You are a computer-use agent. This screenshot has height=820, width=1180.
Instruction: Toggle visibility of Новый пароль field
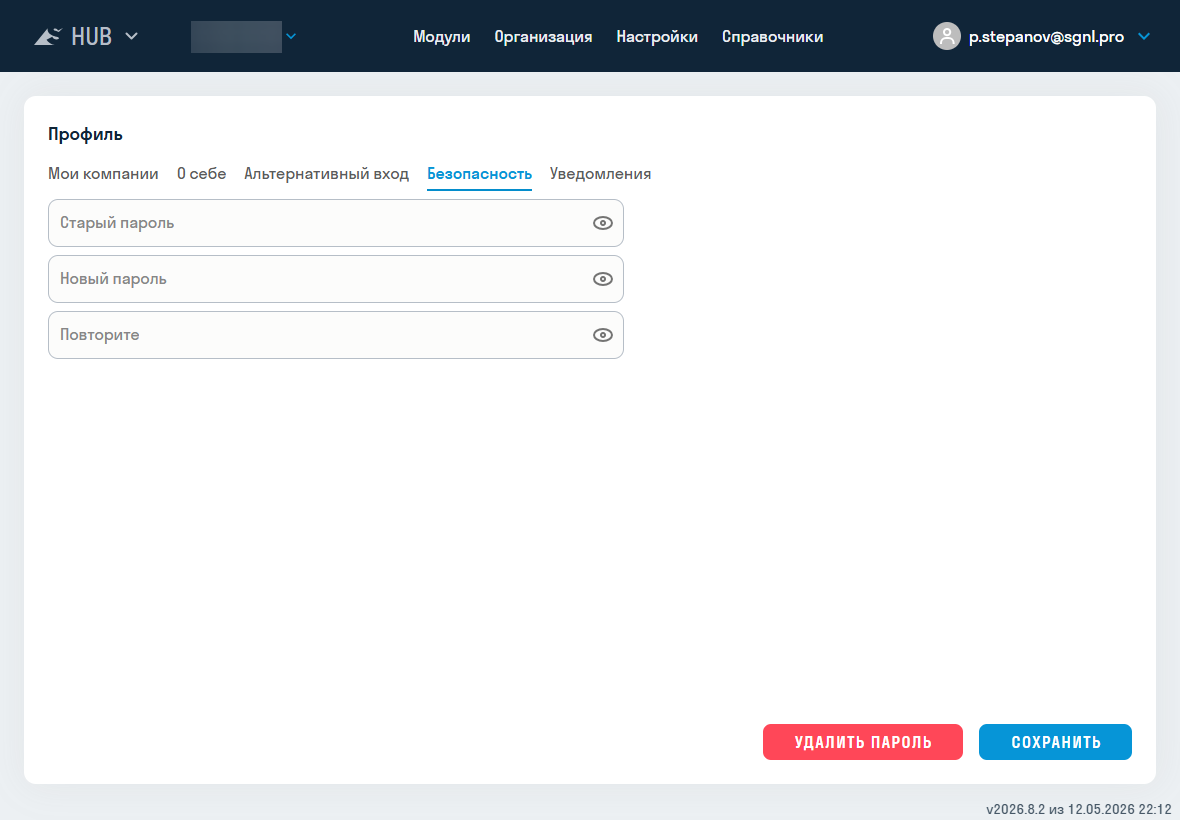point(602,279)
